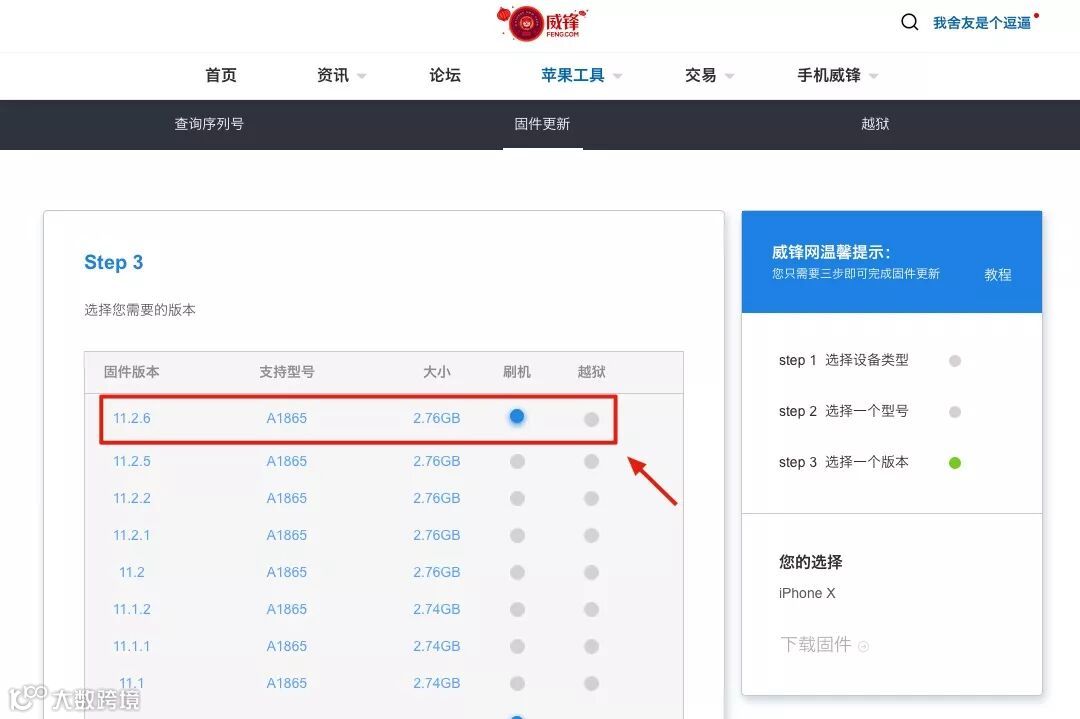1080x719 pixels.
Task: Click the 大小 column header
Action: coord(437,372)
